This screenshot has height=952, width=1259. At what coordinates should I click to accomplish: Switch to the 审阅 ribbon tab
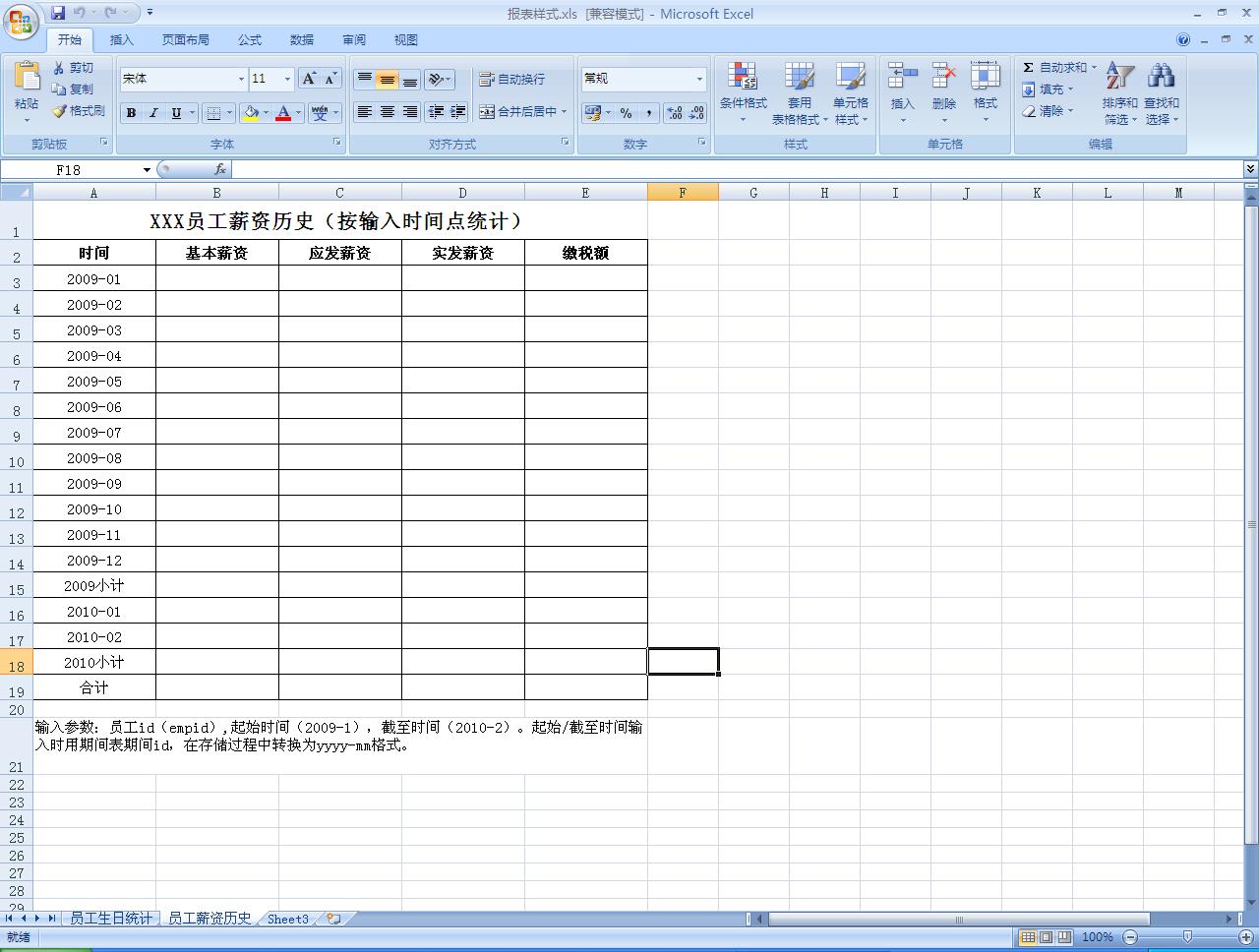[x=354, y=40]
